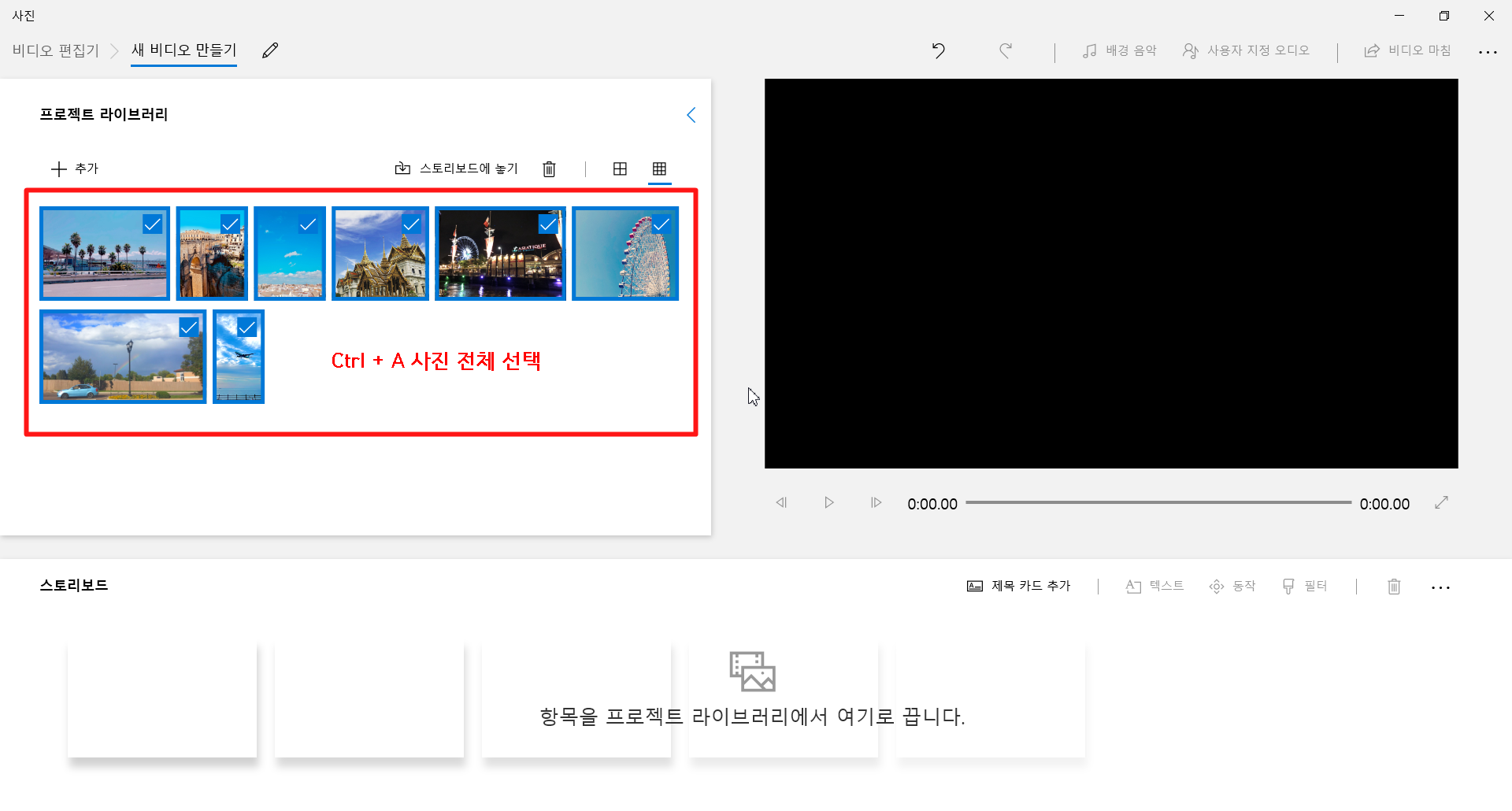Uncheck the daytime ferris wheel photo
The width and height of the screenshot is (1512, 811).
(661, 224)
